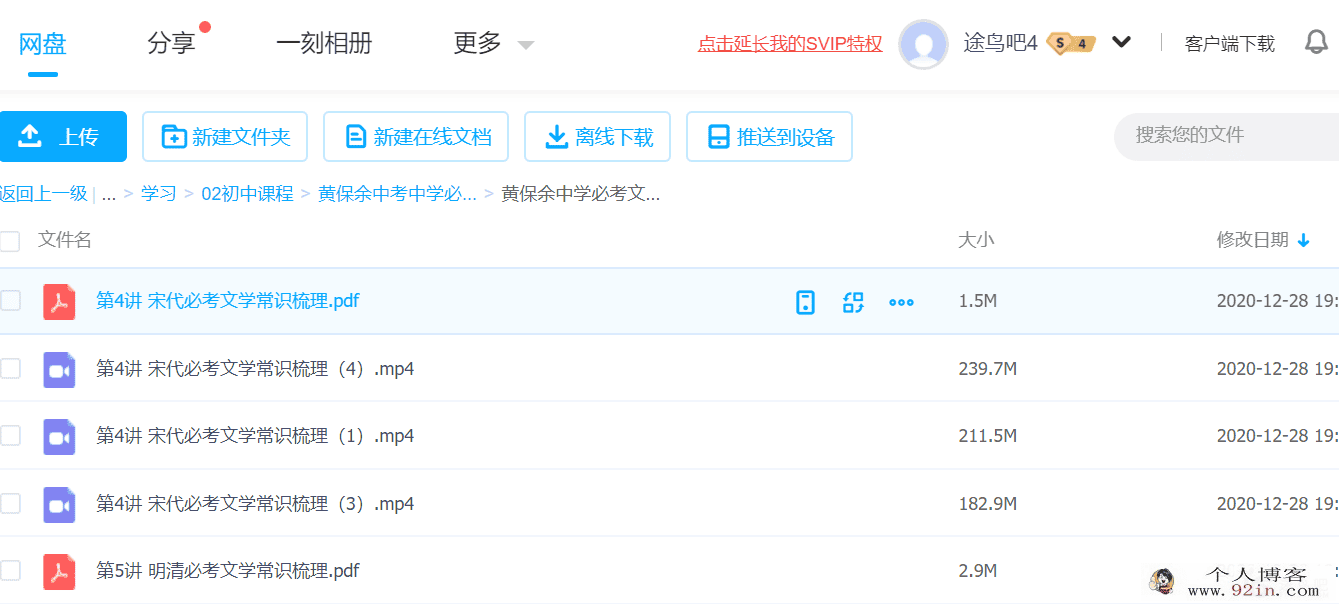Check the box for 第4讲 宋代必考文学常识梳理（4）.mp4
Screen dimensions: 1339x604
pos(10,369)
